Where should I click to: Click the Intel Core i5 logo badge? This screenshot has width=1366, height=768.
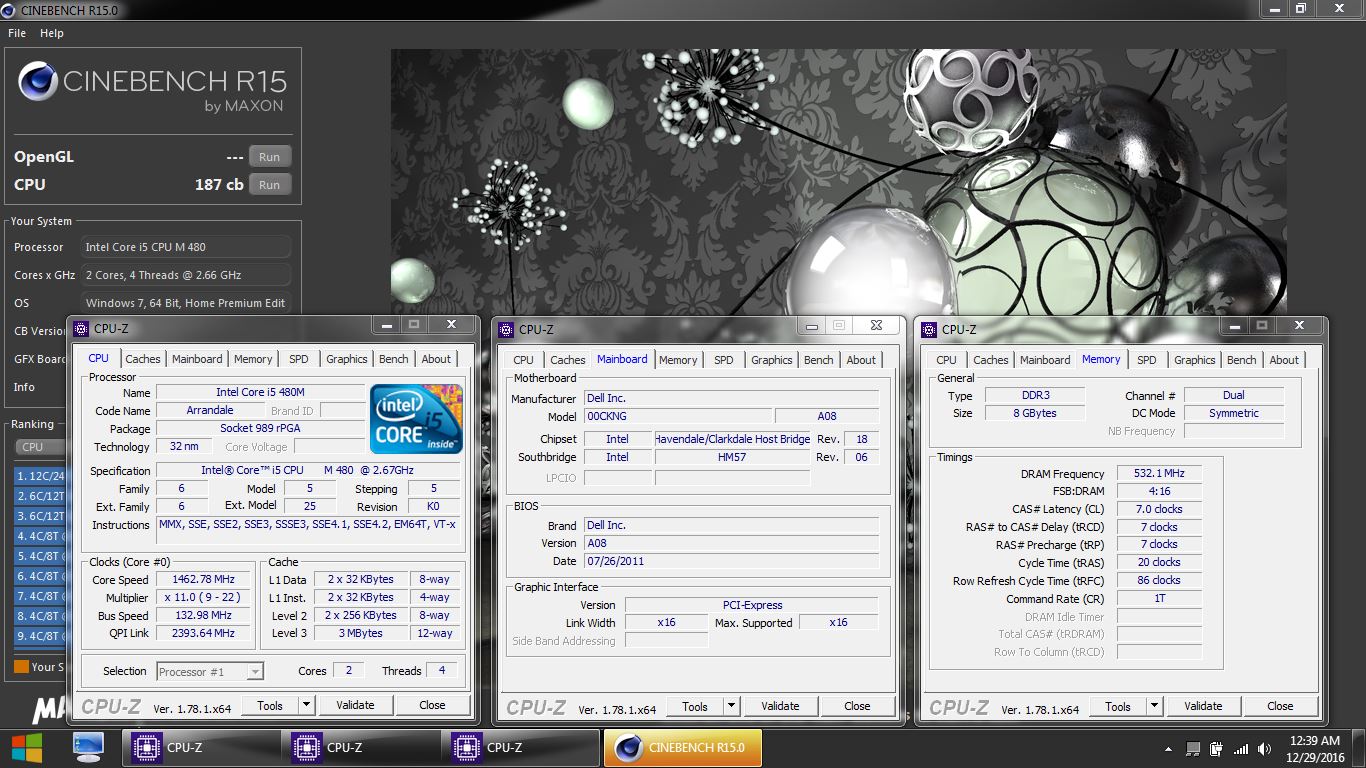(416, 418)
